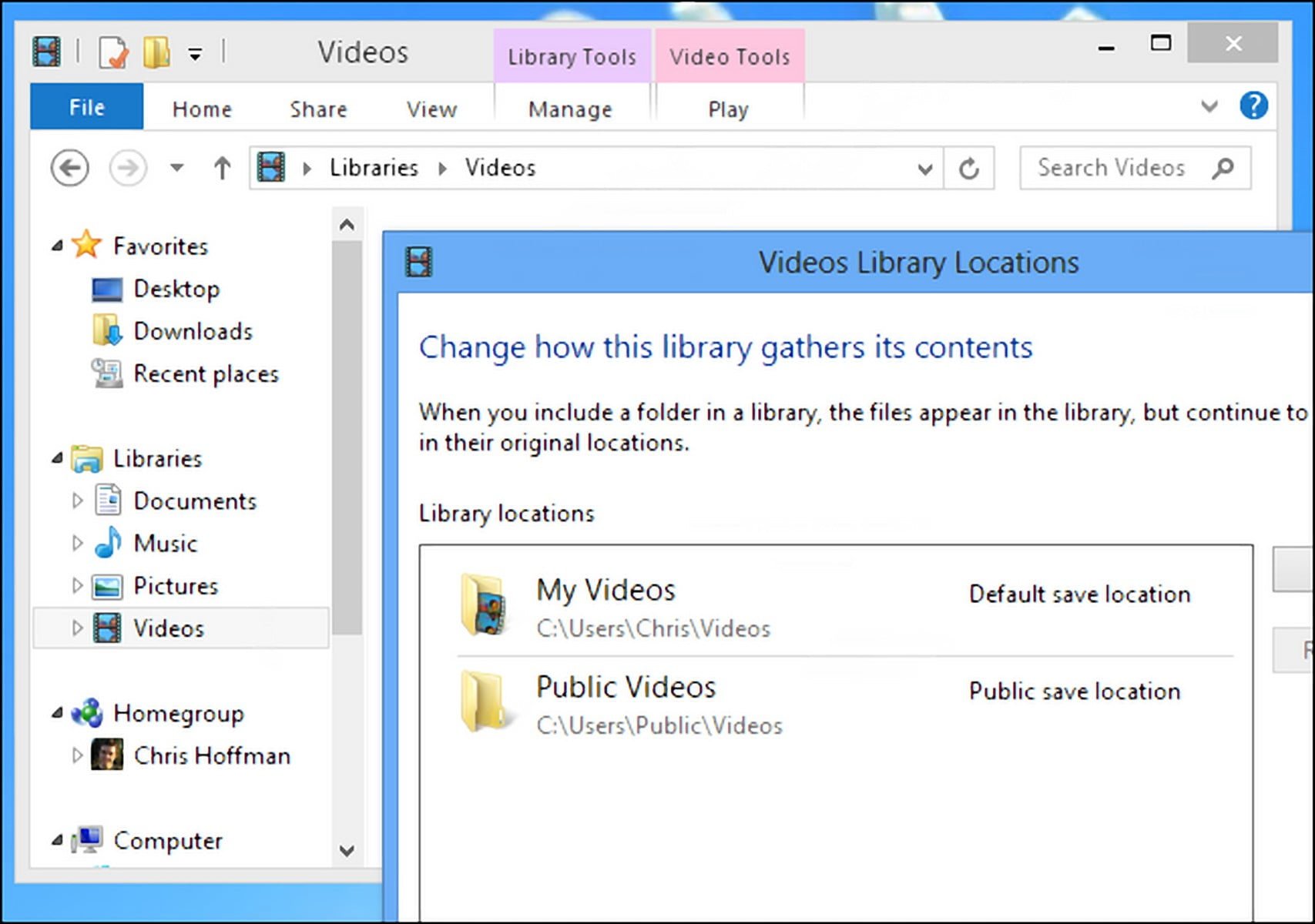Click the Back navigation arrow
1315x924 pixels.
click(70, 168)
